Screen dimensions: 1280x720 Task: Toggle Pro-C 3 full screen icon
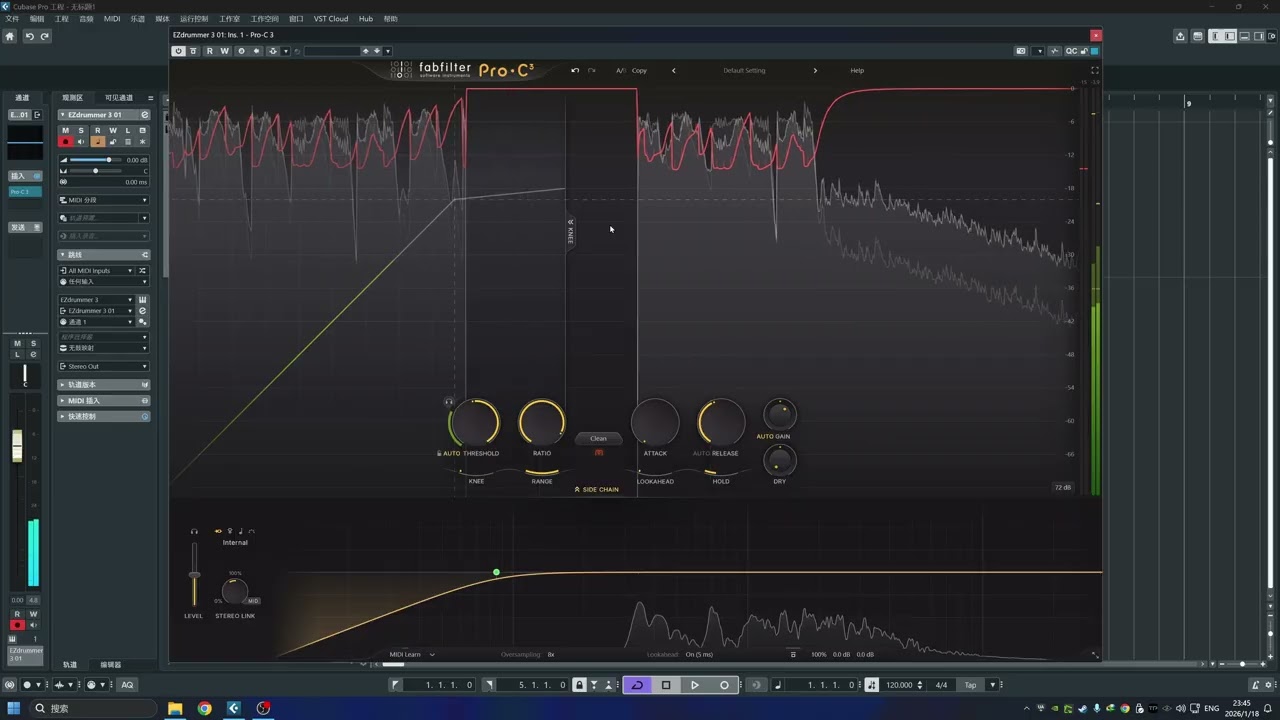pyautogui.click(x=1094, y=71)
